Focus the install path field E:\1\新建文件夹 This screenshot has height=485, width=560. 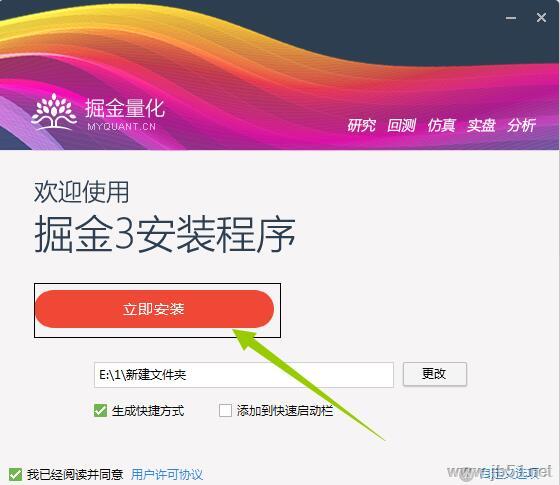pos(244,375)
